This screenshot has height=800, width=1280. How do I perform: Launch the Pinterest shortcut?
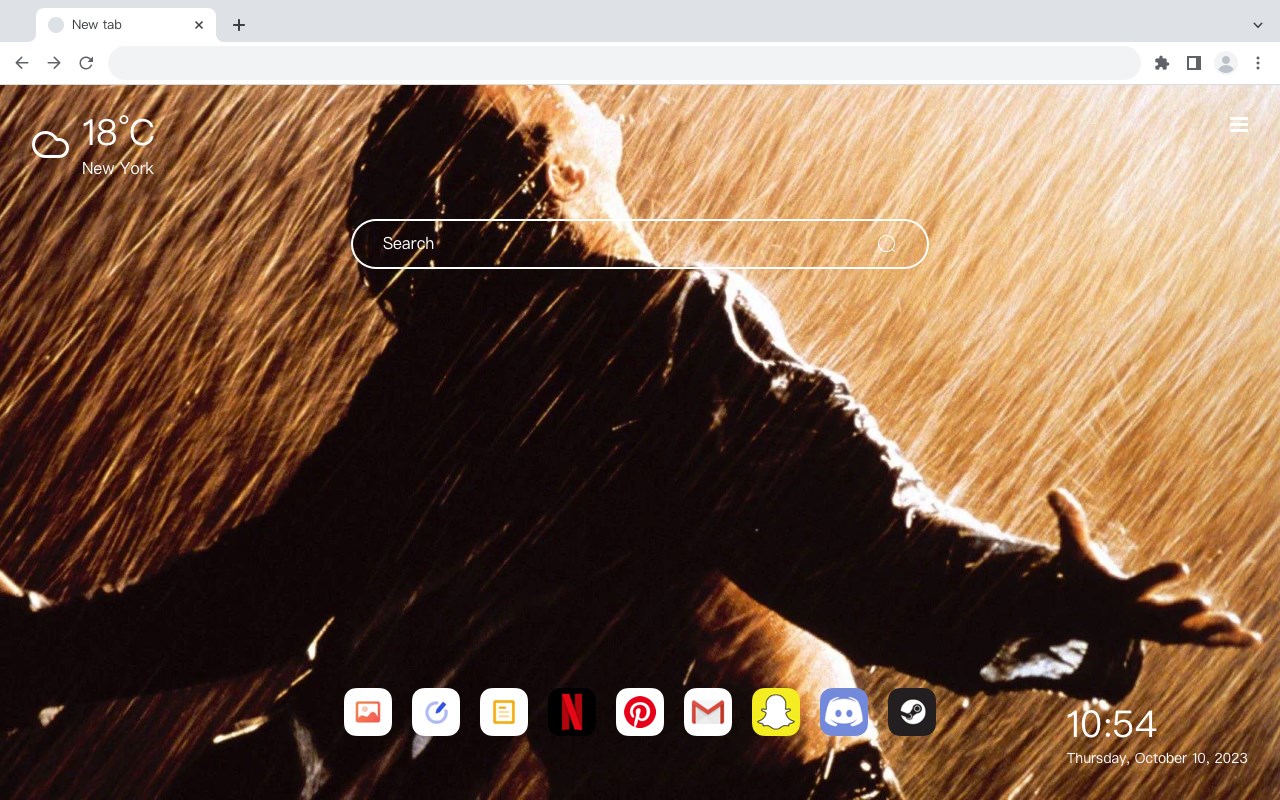click(640, 712)
